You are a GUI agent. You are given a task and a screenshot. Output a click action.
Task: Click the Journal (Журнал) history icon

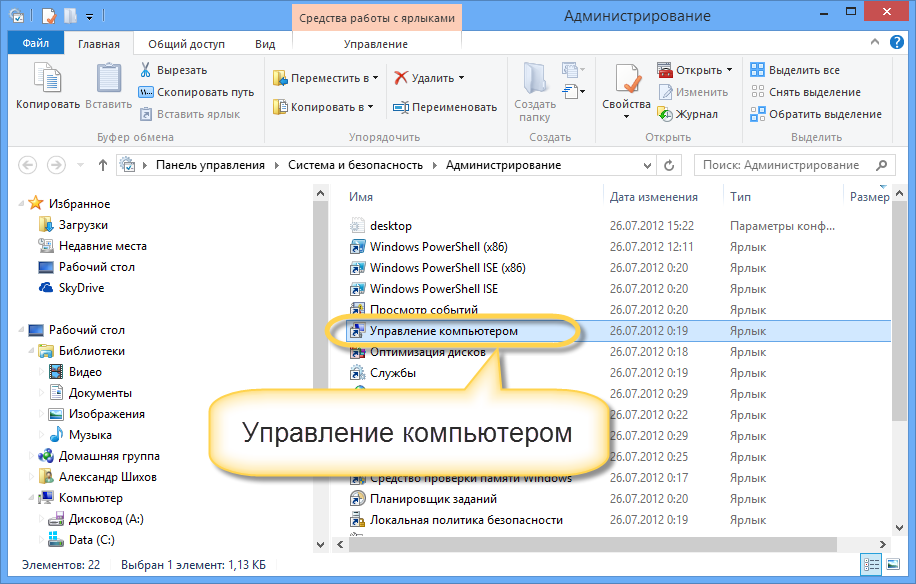pyautogui.click(x=665, y=114)
